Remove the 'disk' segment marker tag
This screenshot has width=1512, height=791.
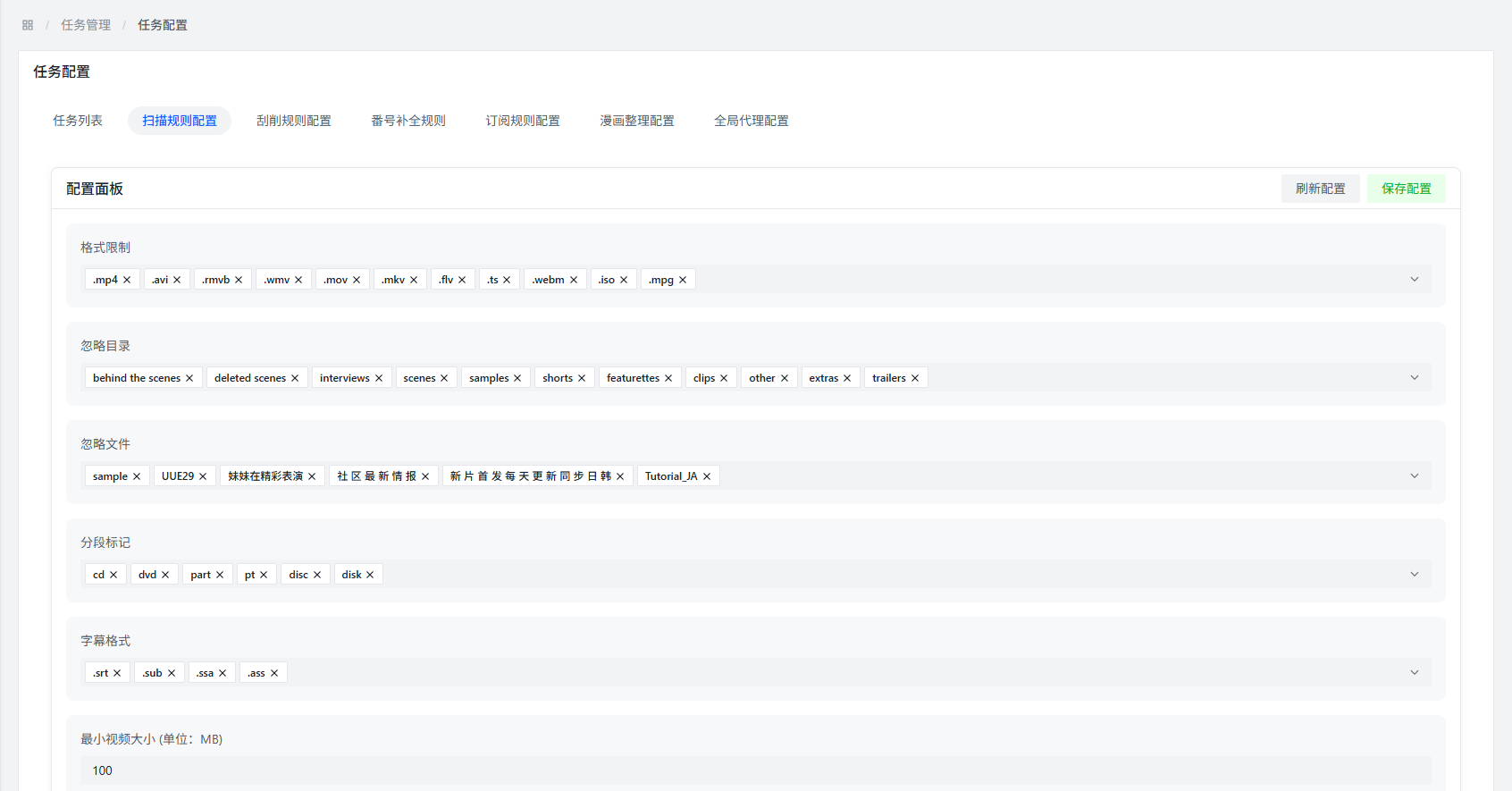coord(370,575)
